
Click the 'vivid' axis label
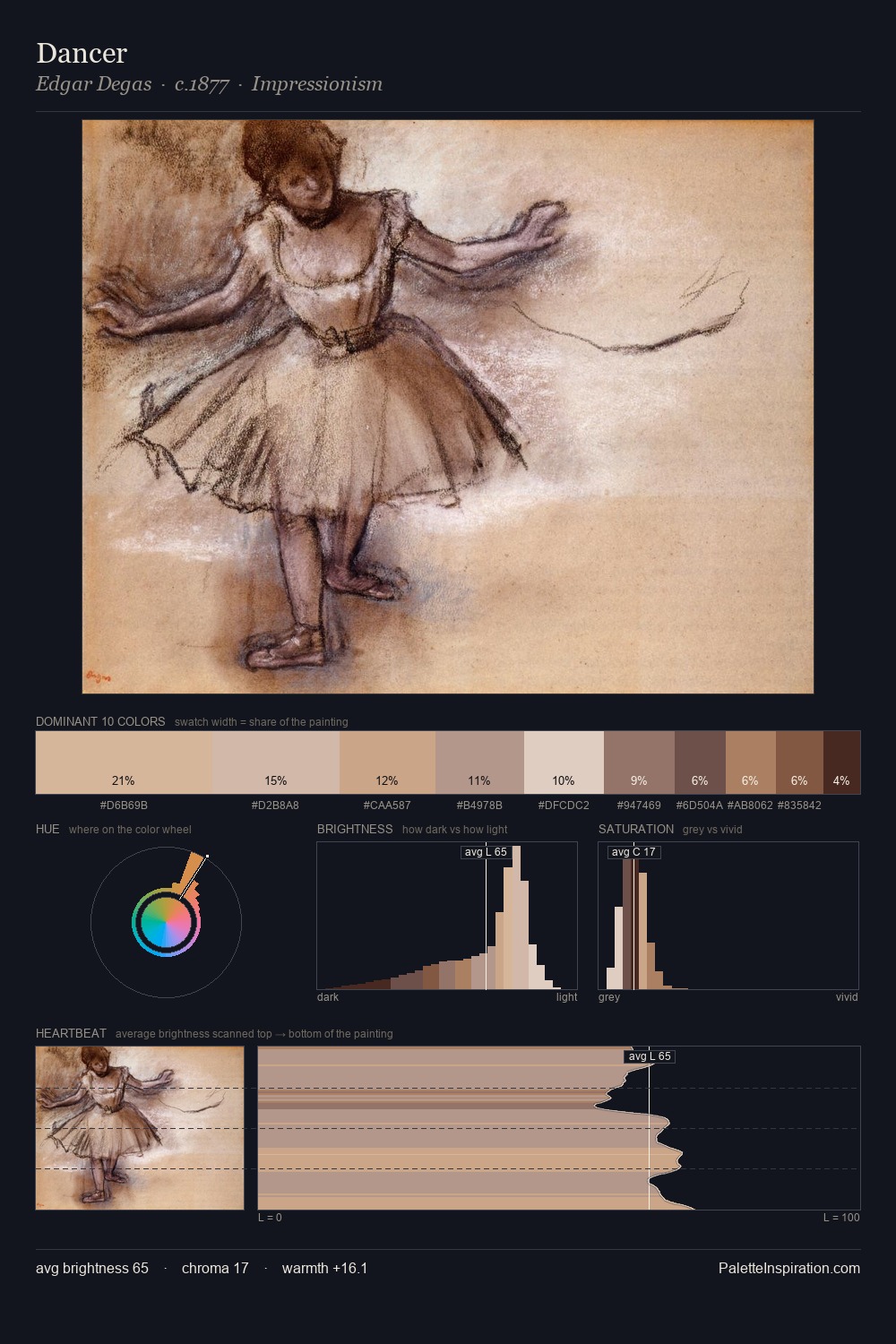847,997
